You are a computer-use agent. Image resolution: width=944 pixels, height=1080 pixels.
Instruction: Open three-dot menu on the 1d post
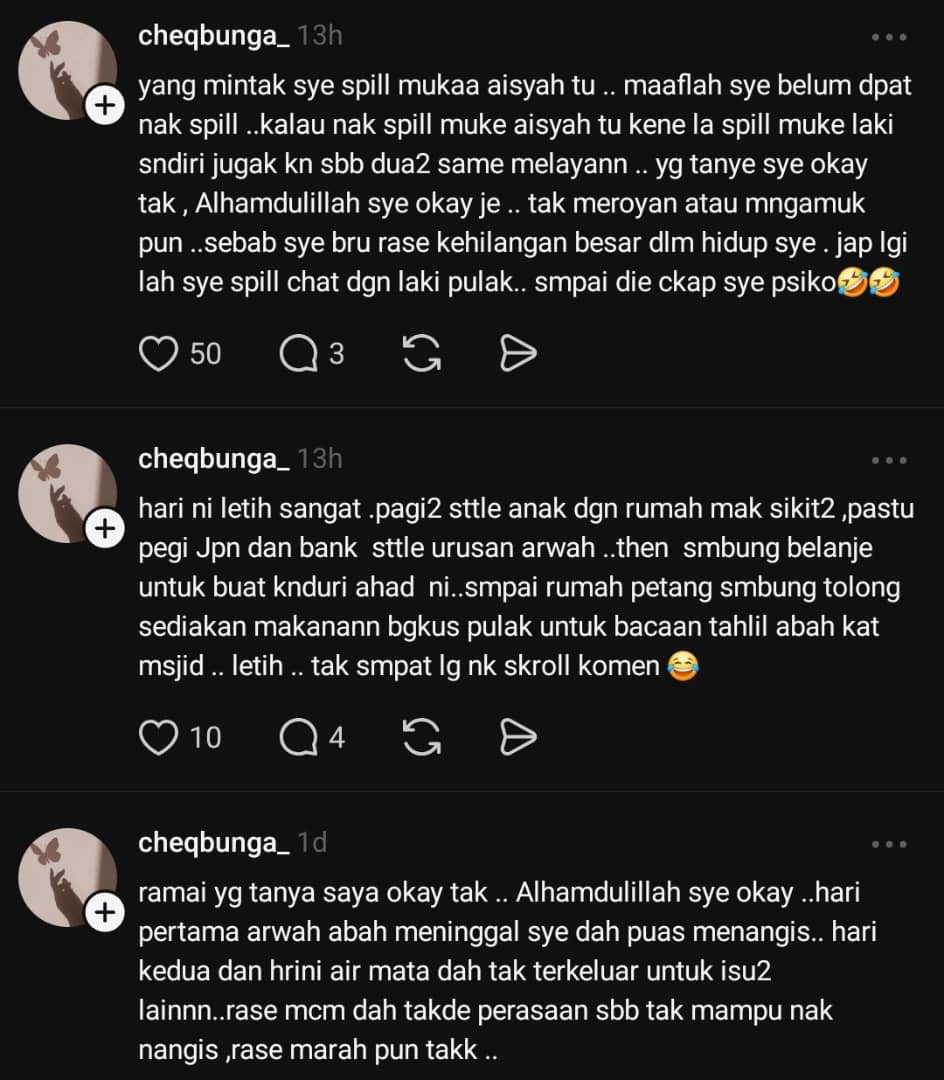(x=889, y=843)
